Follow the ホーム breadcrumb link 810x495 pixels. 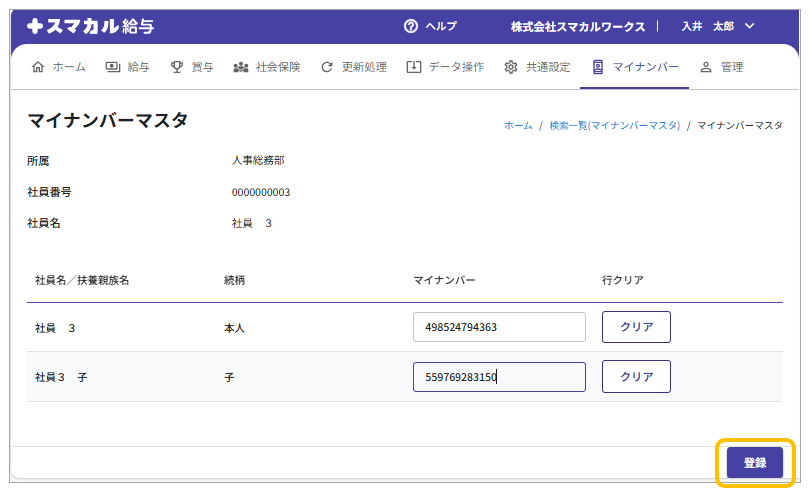[518, 126]
